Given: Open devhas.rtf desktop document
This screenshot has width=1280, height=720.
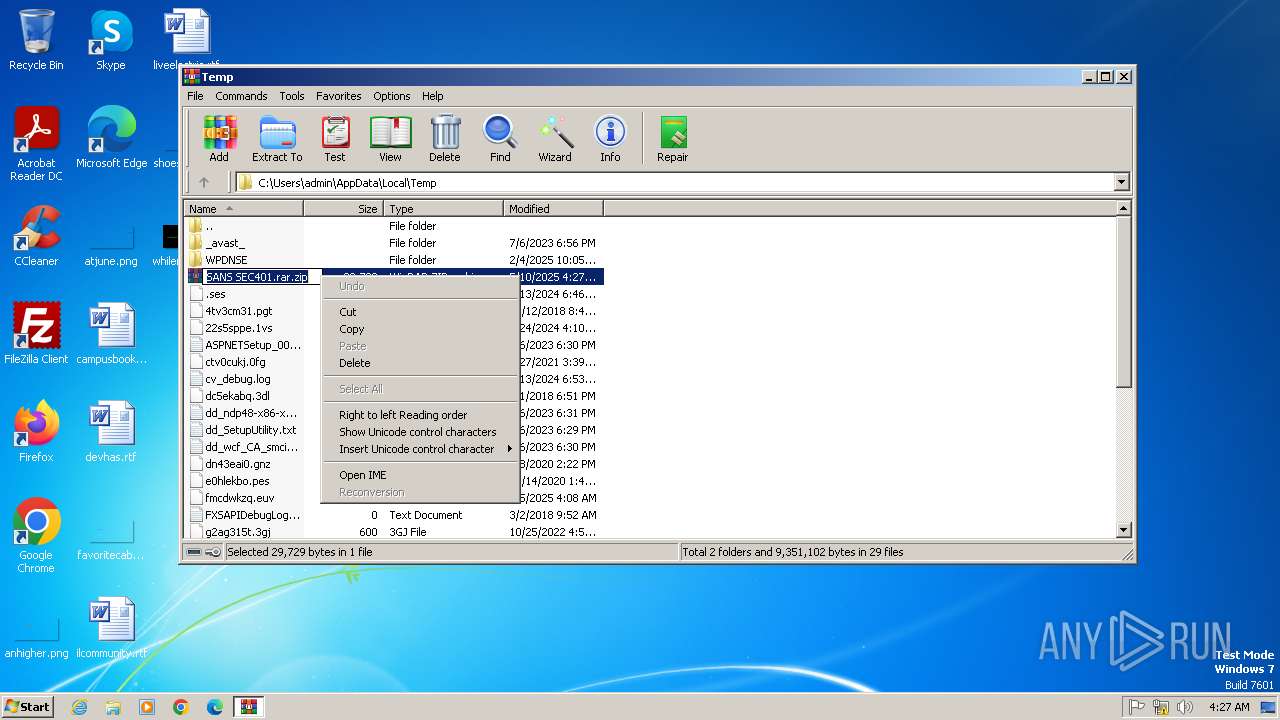Looking at the screenshot, I should [x=111, y=432].
